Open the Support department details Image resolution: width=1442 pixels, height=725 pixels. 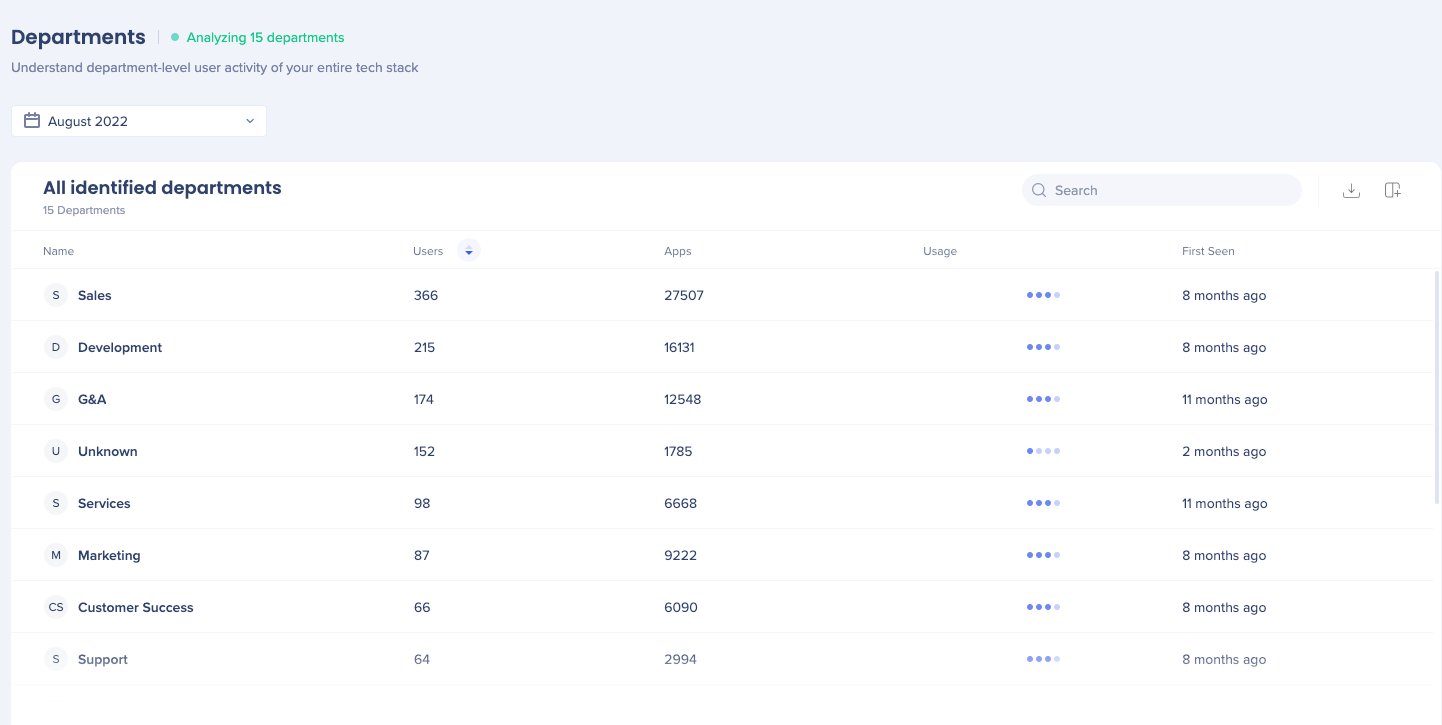[x=102, y=658]
